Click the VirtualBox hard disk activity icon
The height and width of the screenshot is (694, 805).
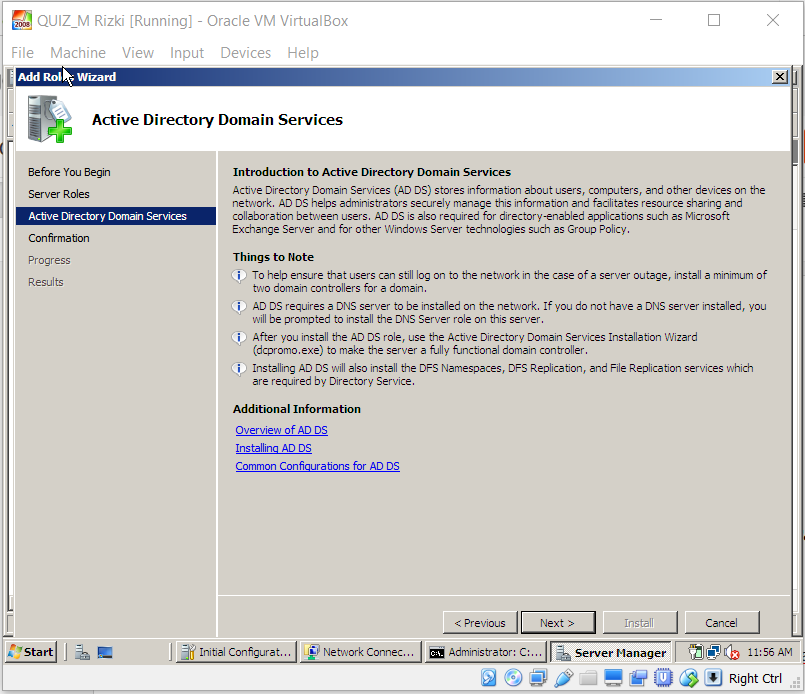[488, 678]
